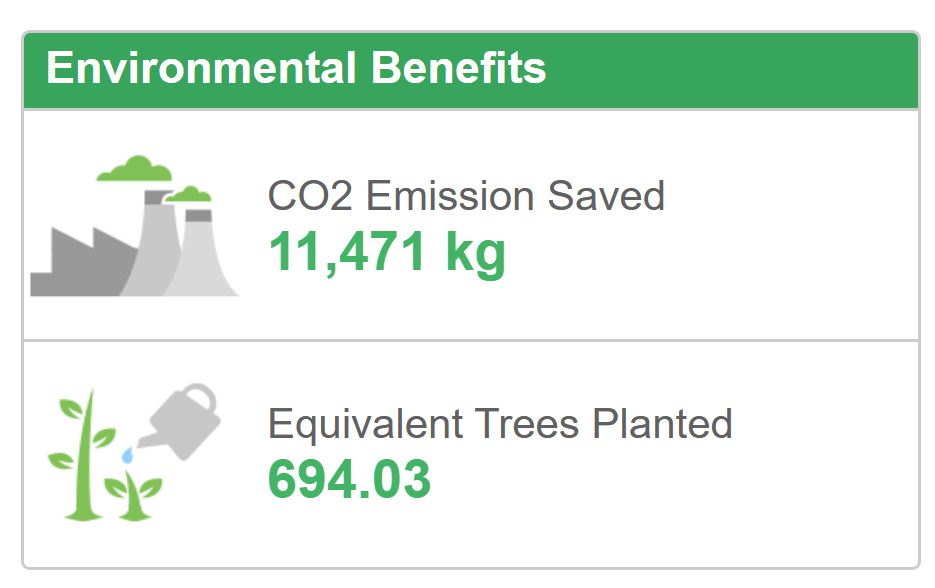Click the watering can handle
The height and width of the screenshot is (588, 935).
[x=200, y=397]
